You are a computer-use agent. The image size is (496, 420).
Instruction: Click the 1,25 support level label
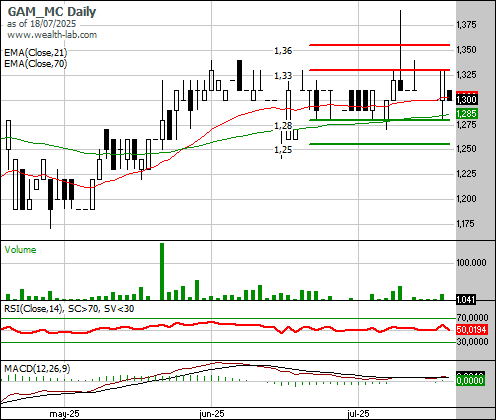283,150
